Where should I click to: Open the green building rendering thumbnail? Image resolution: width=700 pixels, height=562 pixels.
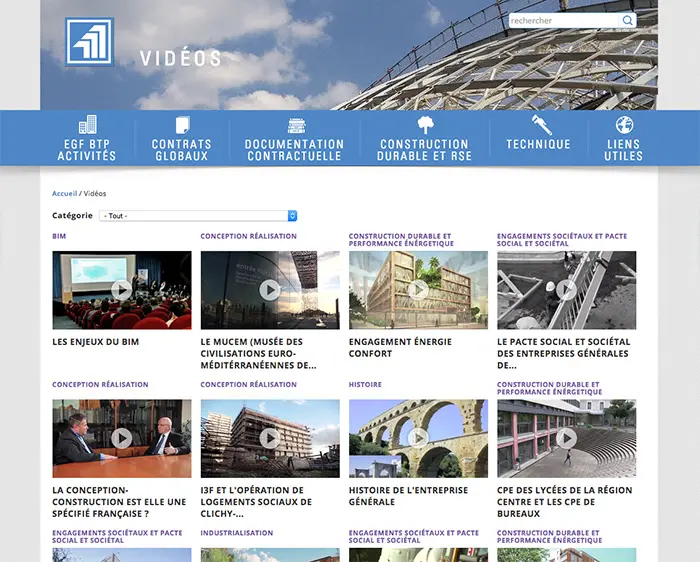[418, 290]
